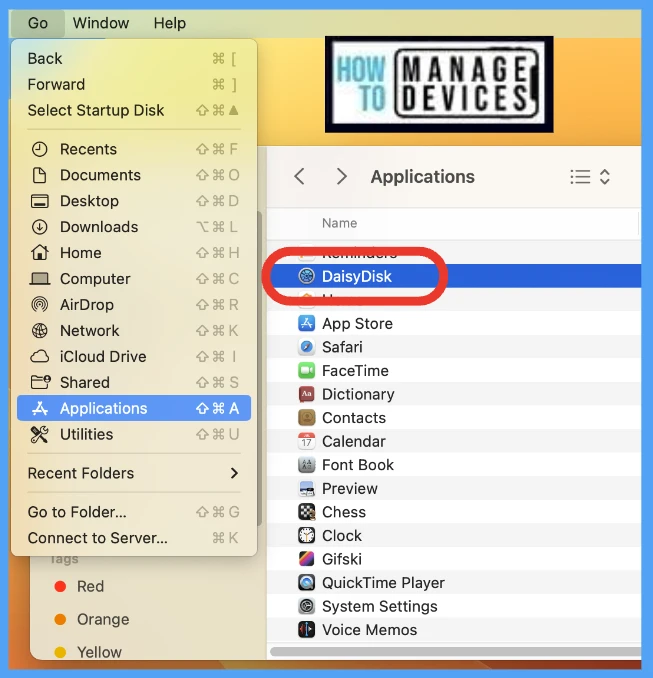Click the Shared folder icon in Go menu

(x=41, y=382)
